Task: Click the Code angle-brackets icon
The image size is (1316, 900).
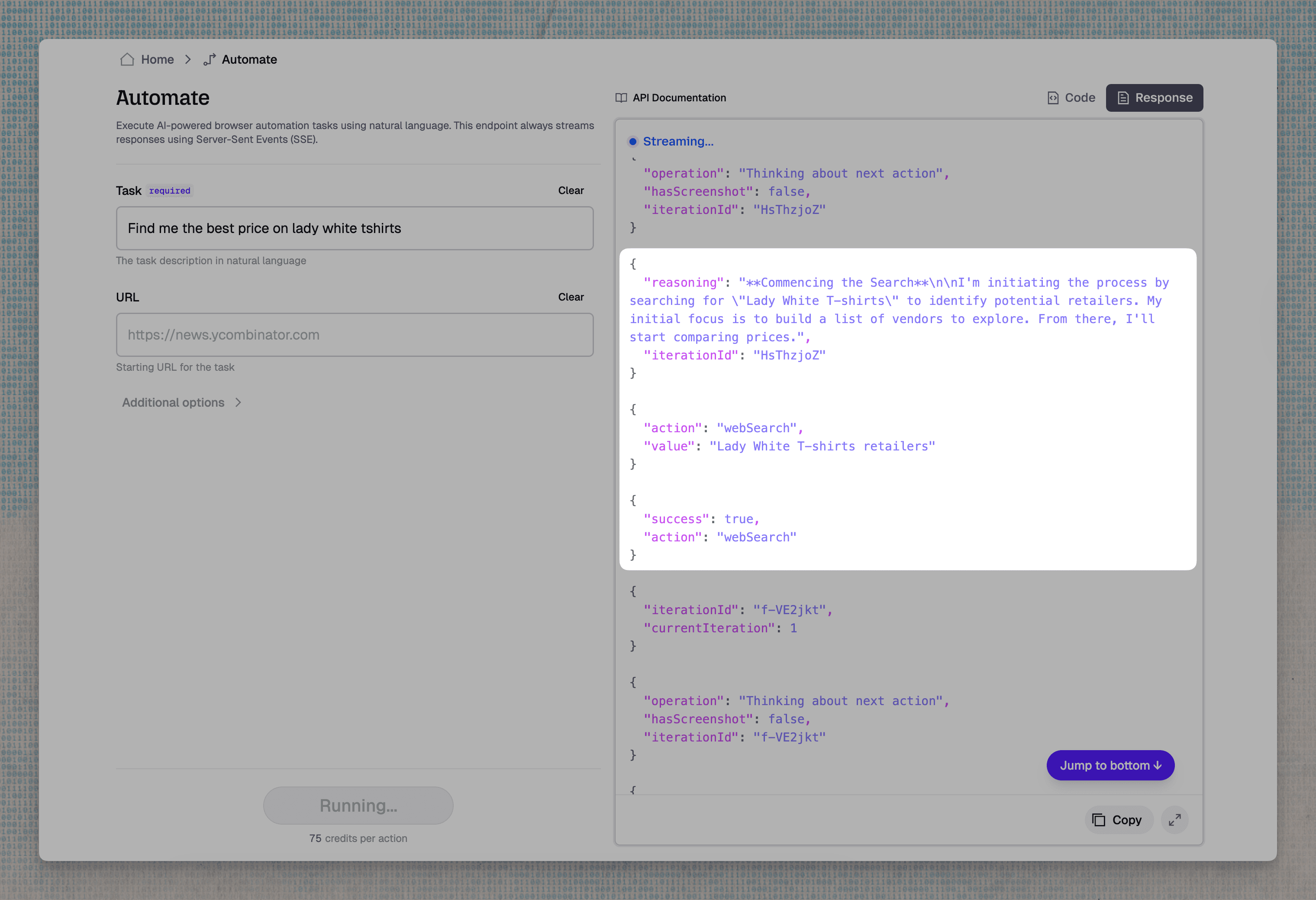Action: [x=1052, y=97]
